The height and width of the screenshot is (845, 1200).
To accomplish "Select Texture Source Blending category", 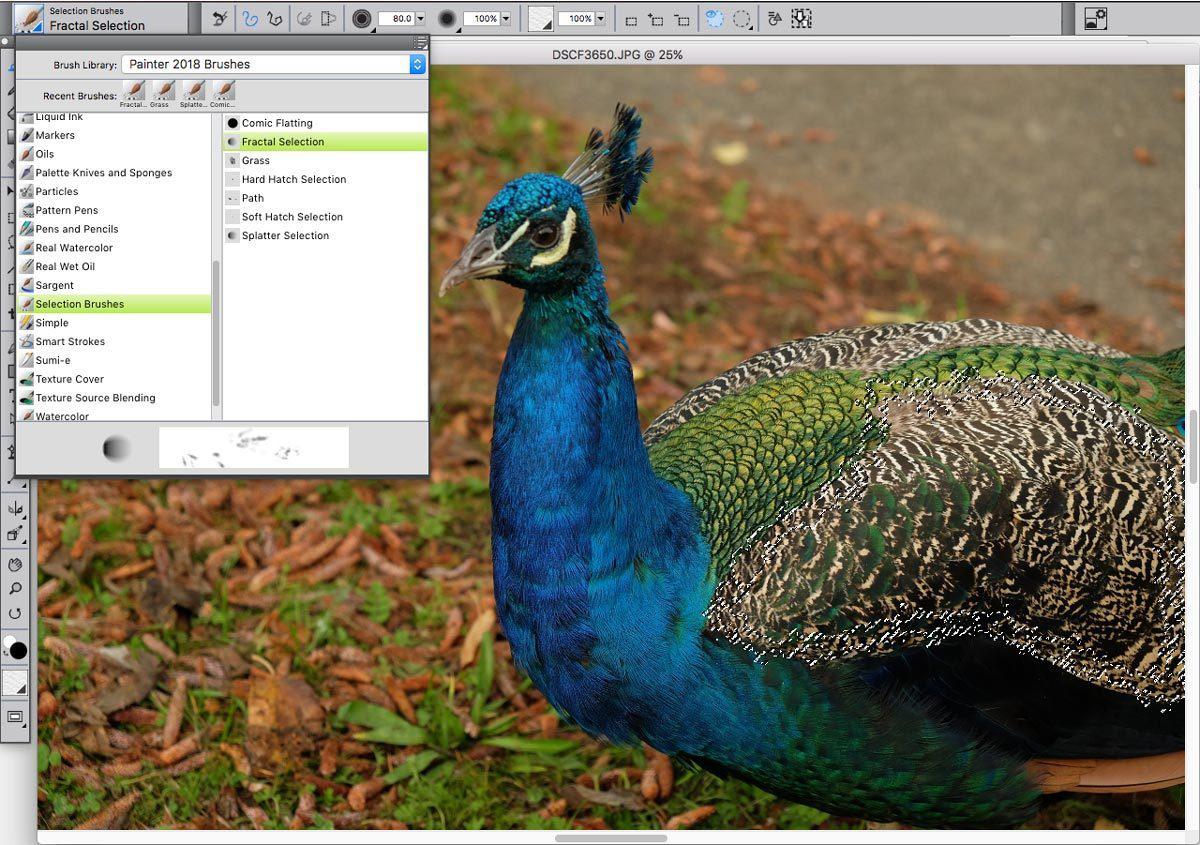I will point(114,398).
